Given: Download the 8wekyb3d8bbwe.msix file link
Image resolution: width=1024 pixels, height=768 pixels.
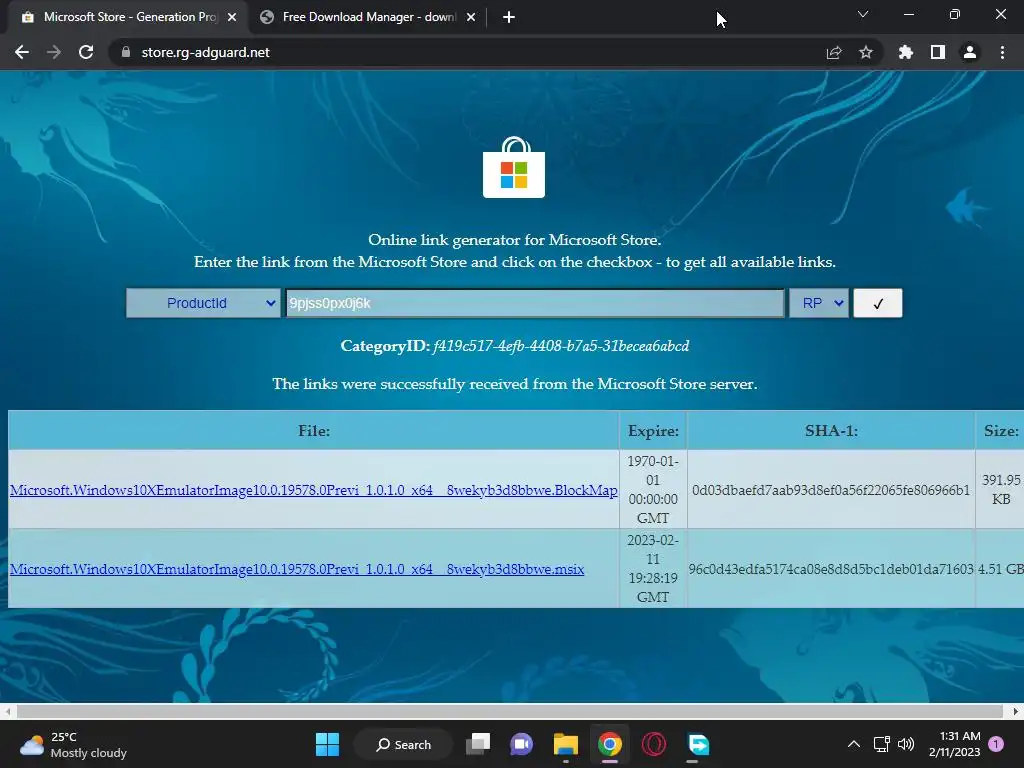Looking at the screenshot, I should (297, 569).
